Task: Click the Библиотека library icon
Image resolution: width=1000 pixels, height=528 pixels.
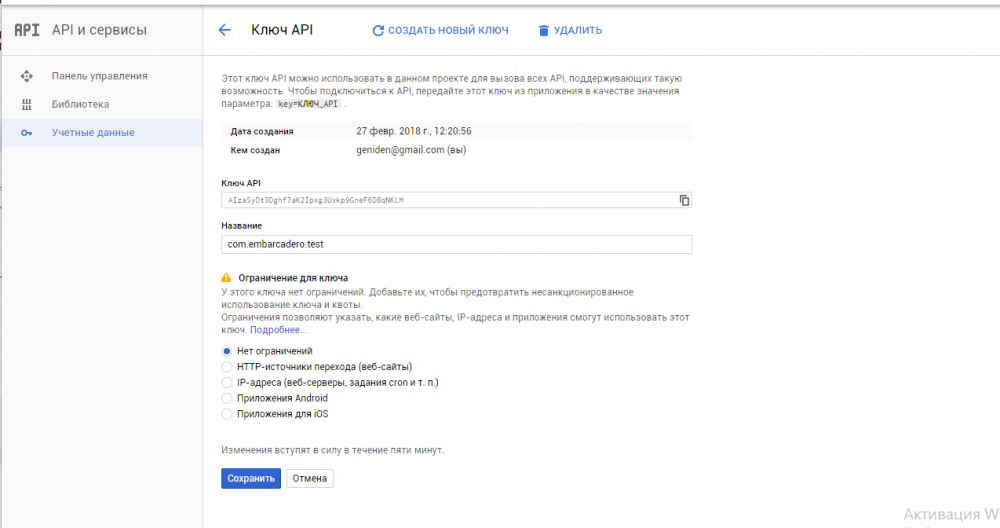Action: click(x=27, y=104)
